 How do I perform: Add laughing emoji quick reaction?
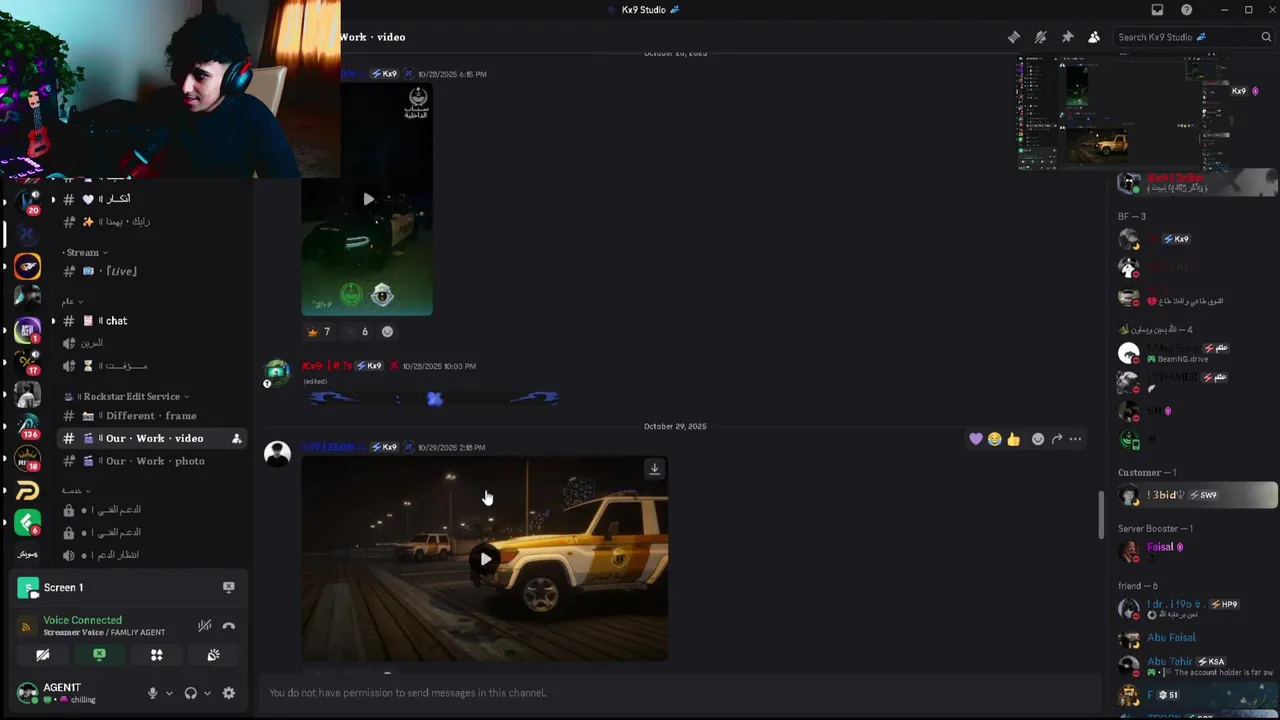click(x=995, y=439)
